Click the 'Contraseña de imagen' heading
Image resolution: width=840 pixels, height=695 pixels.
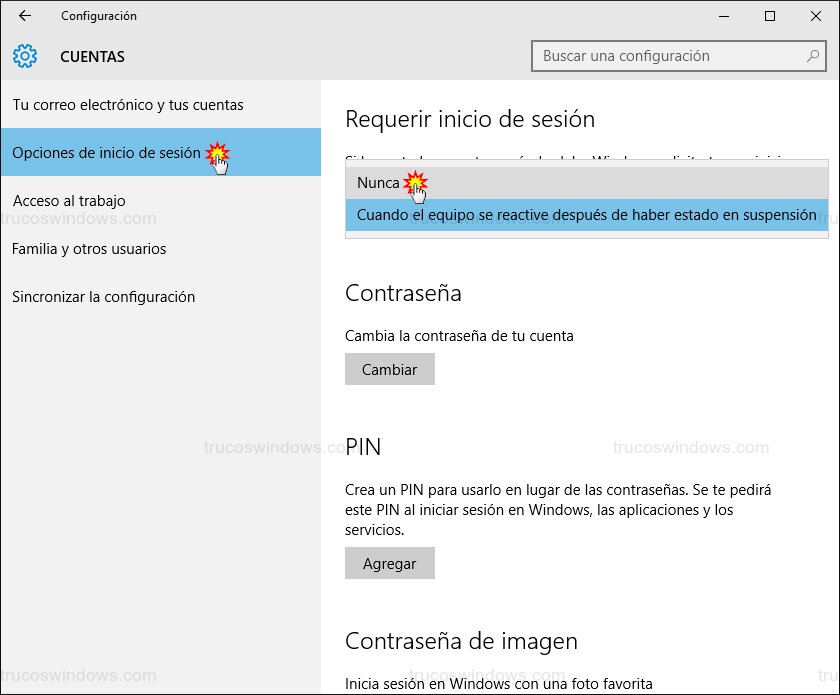[x=461, y=640]
